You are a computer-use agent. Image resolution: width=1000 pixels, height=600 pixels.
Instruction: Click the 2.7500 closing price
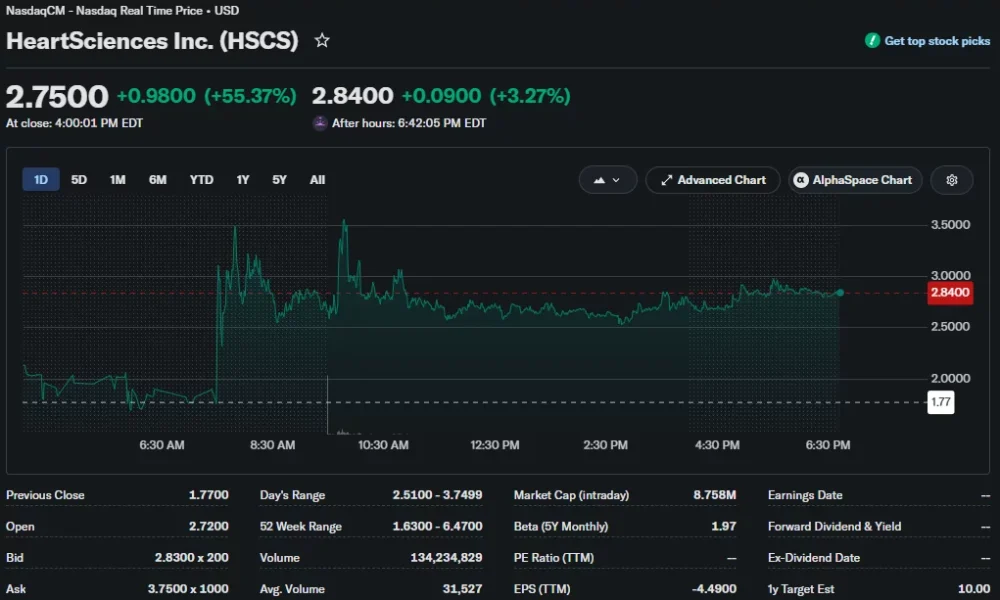(57, 96)
